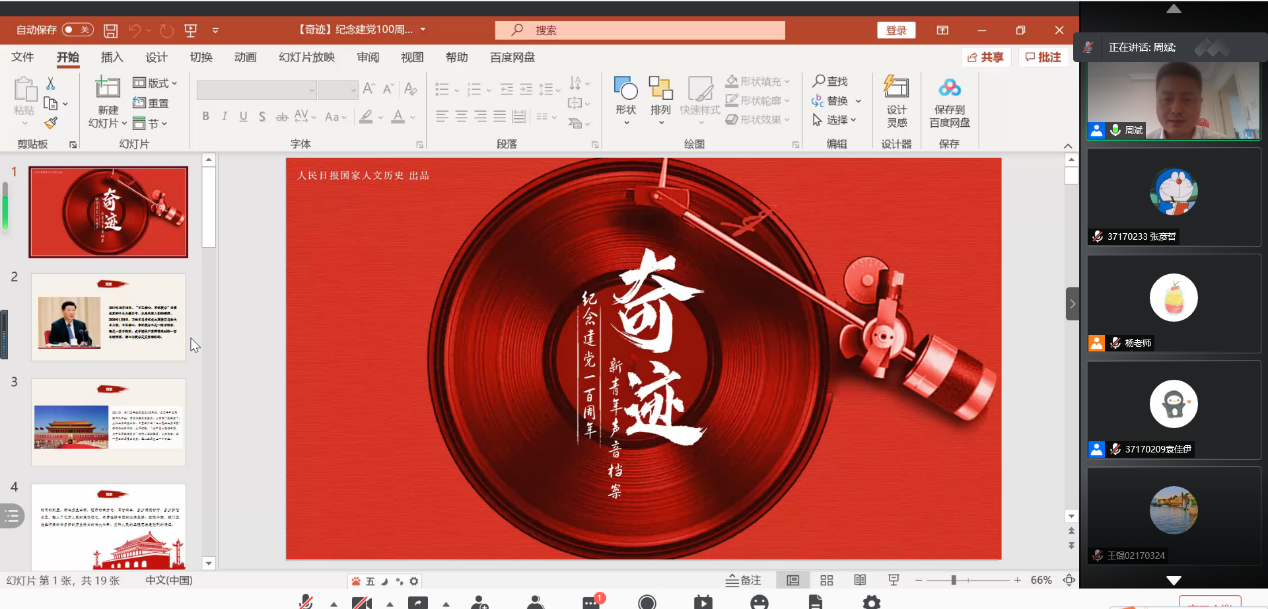Expand the Arrange (排列) dropdown
This screenshot has width=1268, height=609.
pyautogui.click(x=660, y=100)
